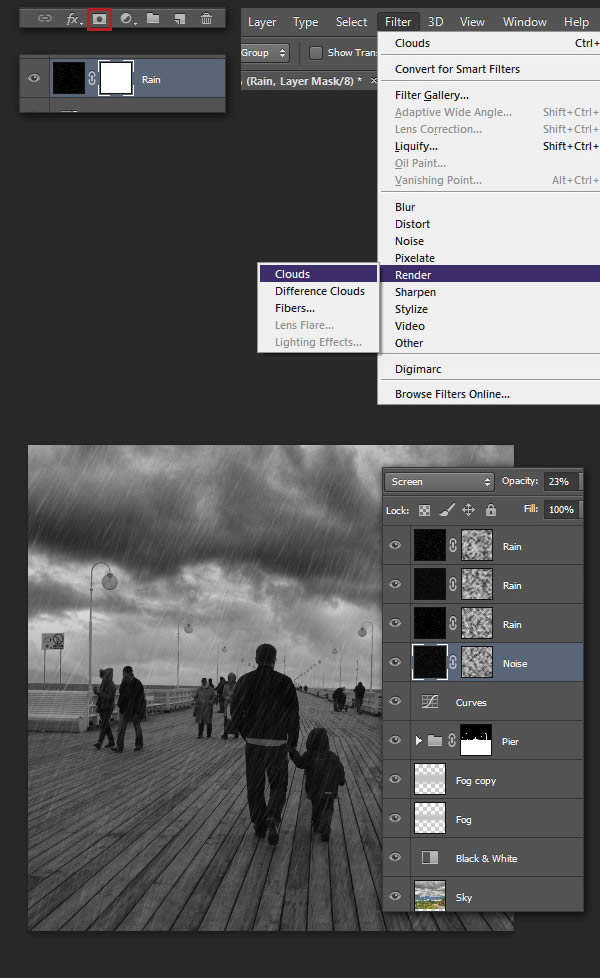The image size is (600, 978).
Task: Select Clouds from the Render submenu
Action: coord(293,274)
